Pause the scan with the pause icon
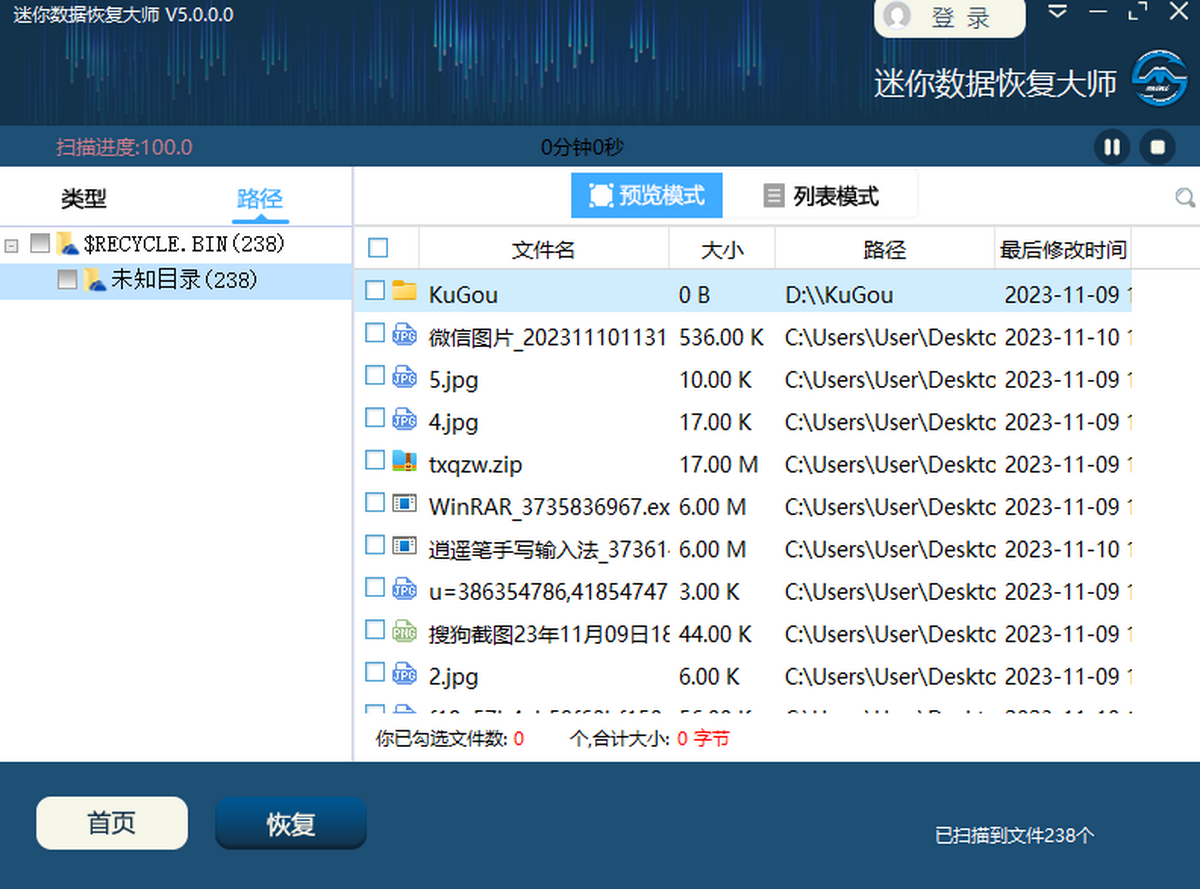The image size is (1200, 889). [1112, 148]
